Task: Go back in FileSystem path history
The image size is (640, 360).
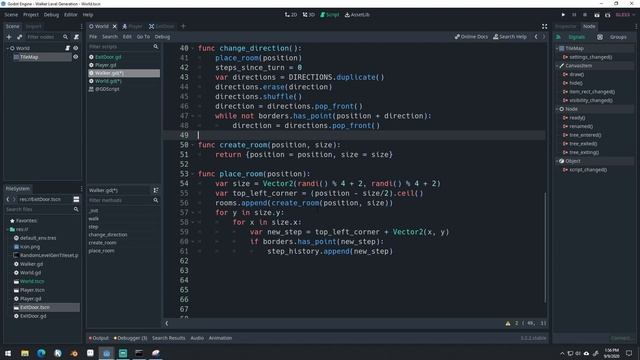Action: 8,199
